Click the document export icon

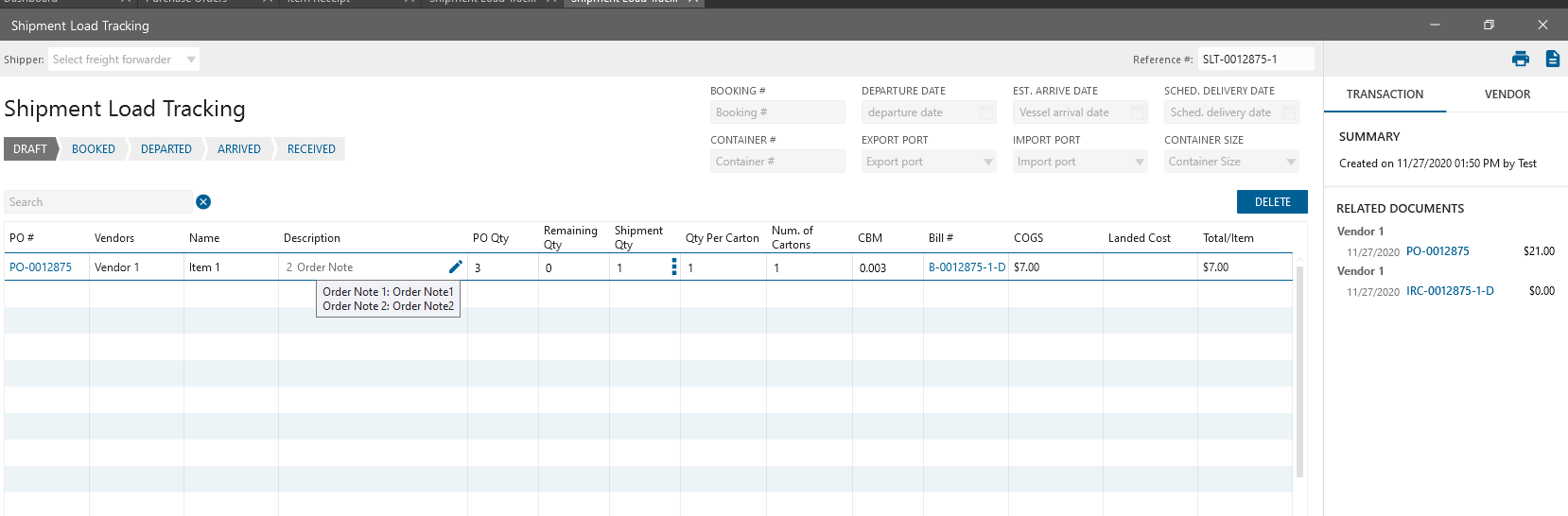point(1552,59)
